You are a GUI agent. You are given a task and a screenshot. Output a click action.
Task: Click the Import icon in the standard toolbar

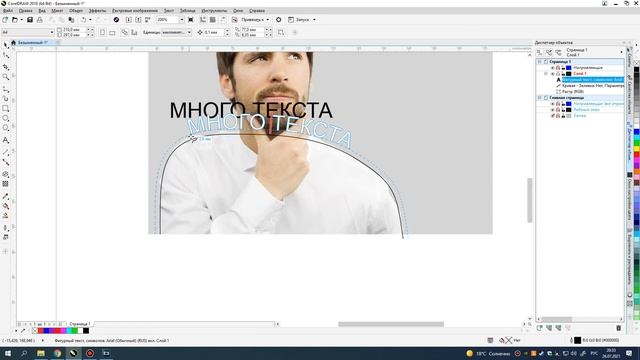[129, 20]
